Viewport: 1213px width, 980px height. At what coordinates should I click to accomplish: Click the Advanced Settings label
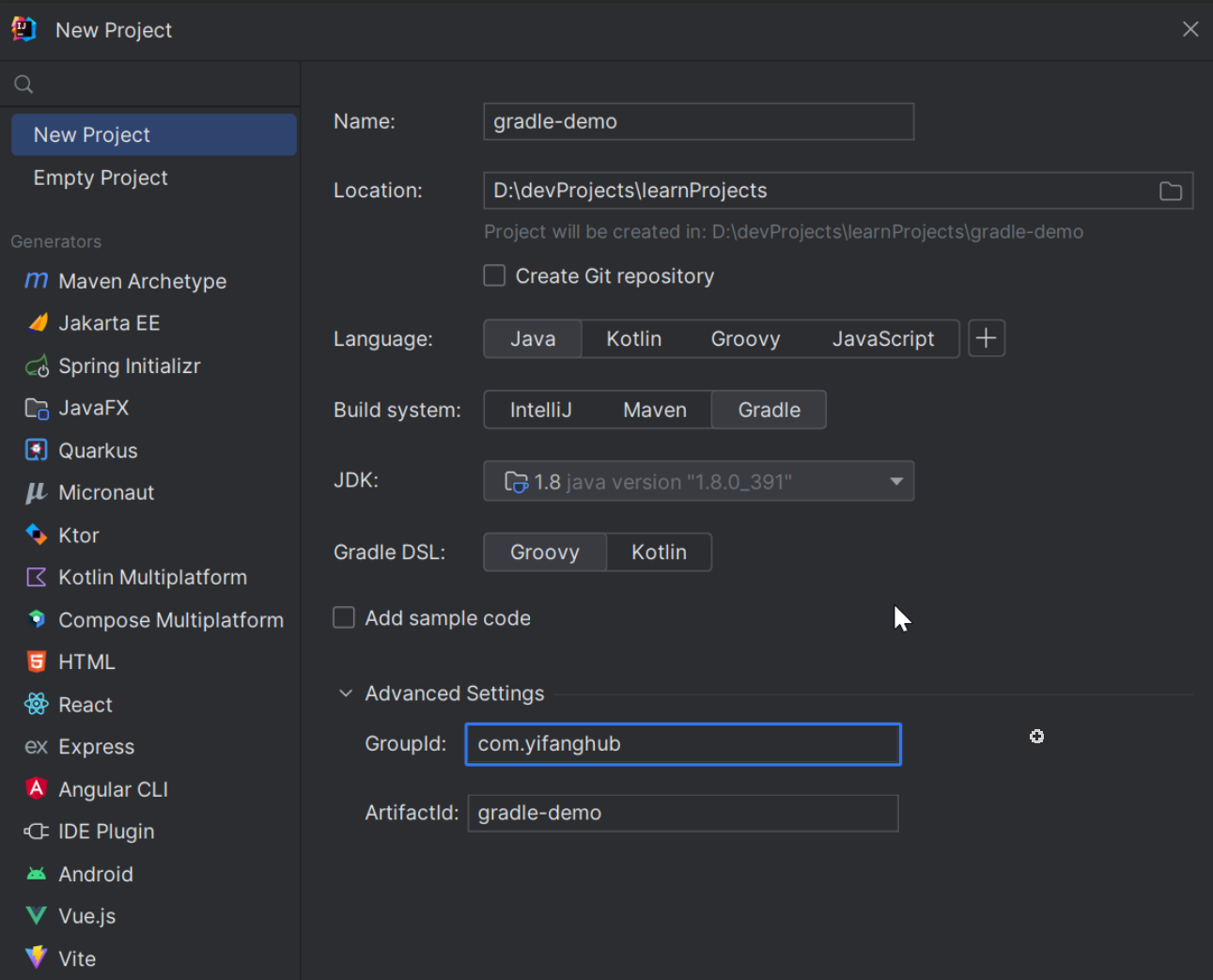[x=455, y=693]
